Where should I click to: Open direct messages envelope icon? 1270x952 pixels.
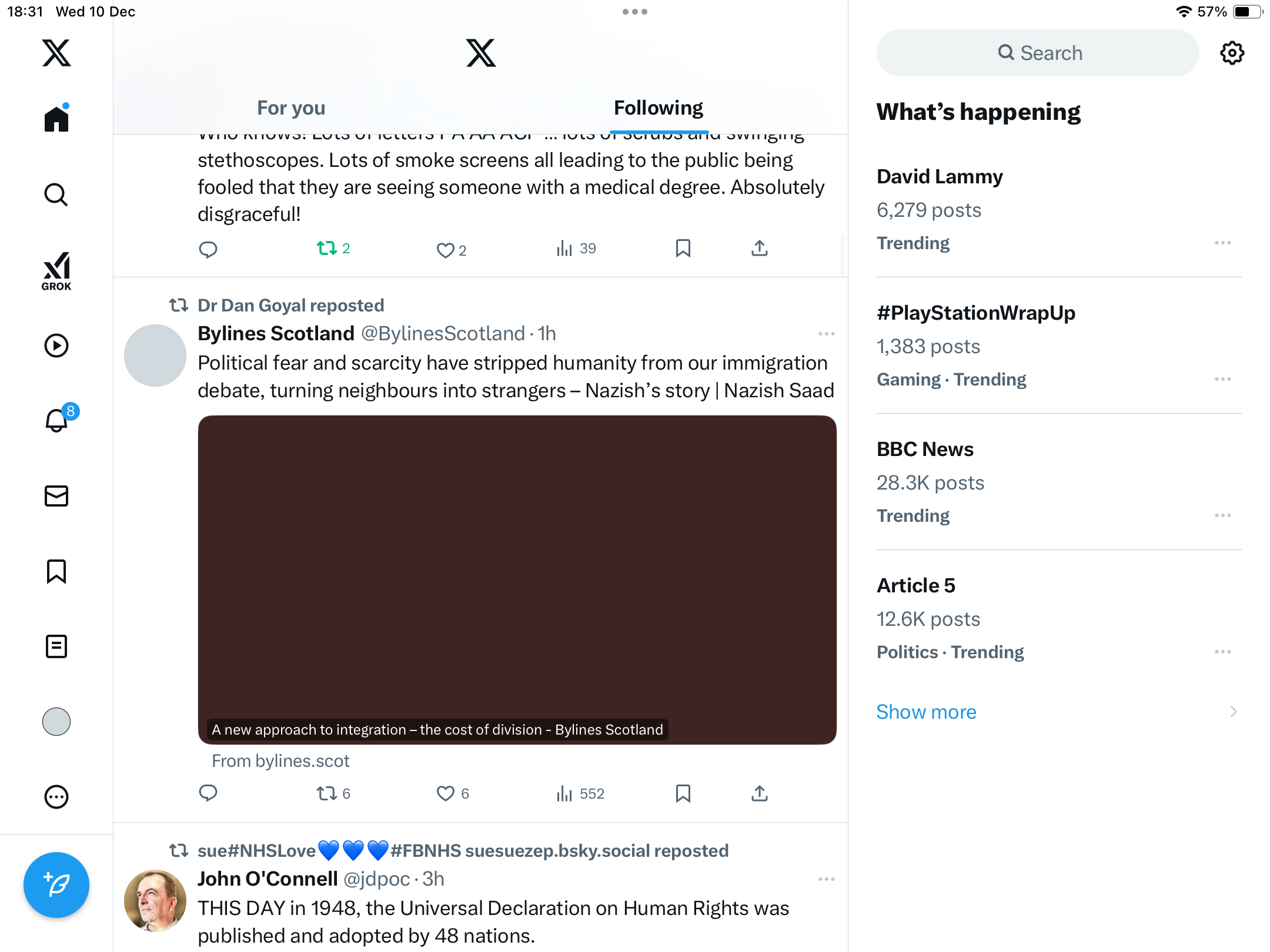tap(56, 496)
